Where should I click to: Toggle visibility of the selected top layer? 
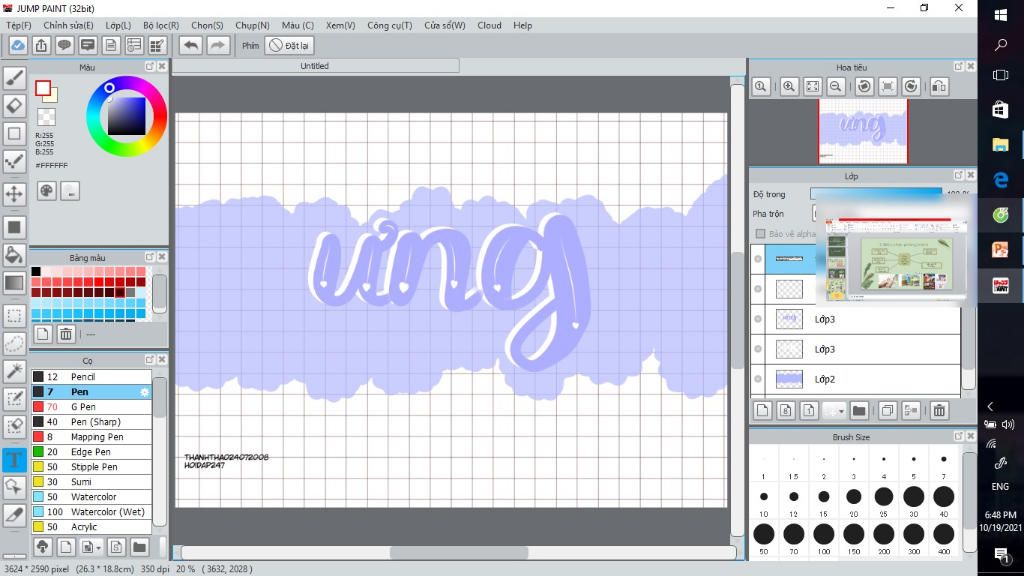click(758, 259)
